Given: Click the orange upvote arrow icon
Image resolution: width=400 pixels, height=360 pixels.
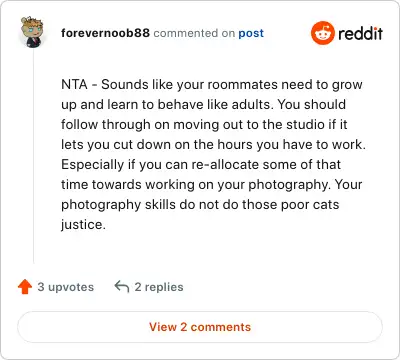Looking at the screenshot, I should click(25, 287).
